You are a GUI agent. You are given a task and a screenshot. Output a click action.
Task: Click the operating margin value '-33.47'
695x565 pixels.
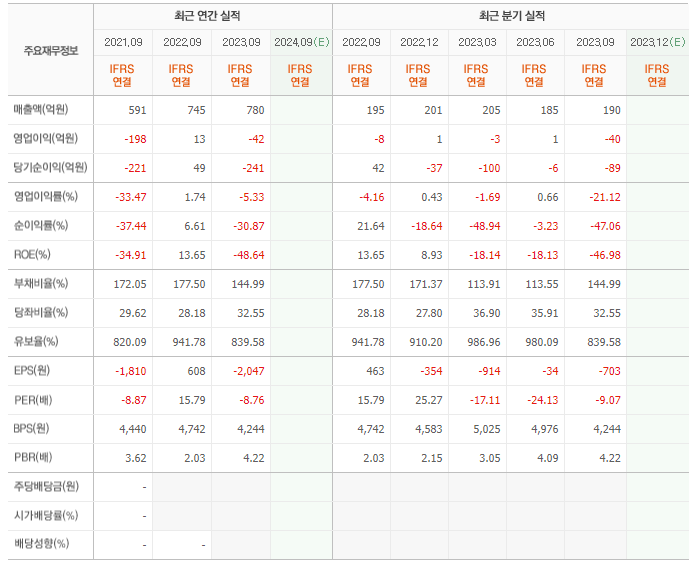pyautogui.click(x=131, y=197)
